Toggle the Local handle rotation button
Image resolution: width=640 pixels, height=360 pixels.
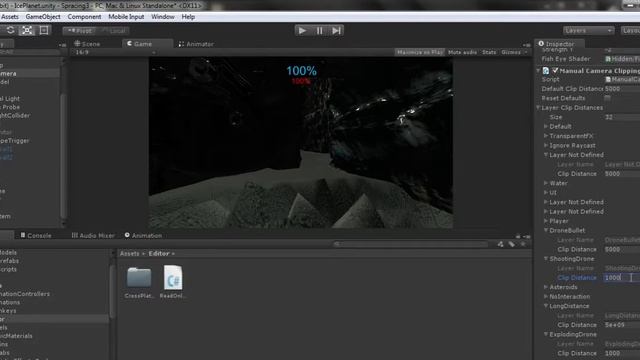coord(113,31)
